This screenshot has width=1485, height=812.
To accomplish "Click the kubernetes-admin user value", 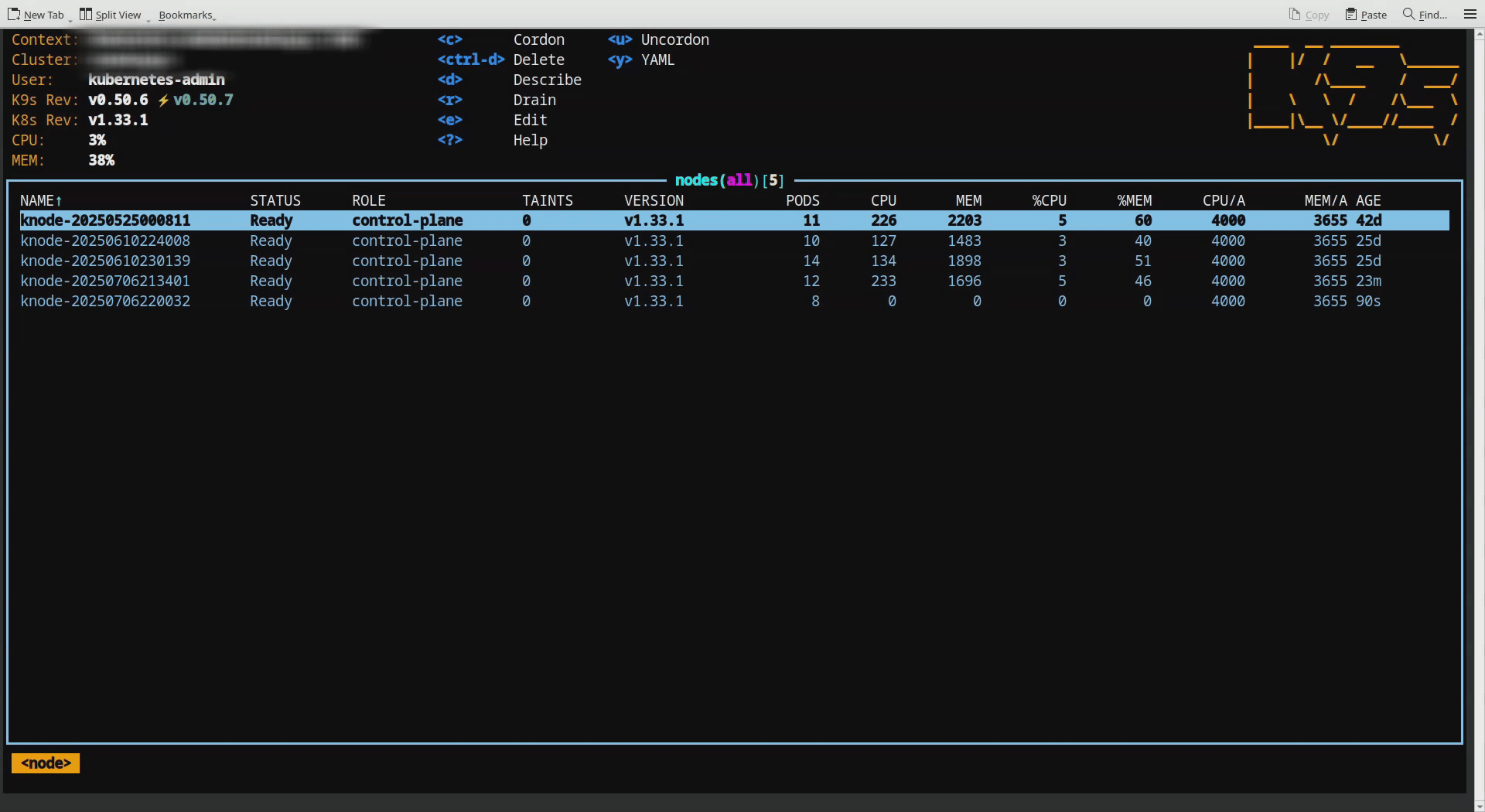I will [x=156, y=80].
